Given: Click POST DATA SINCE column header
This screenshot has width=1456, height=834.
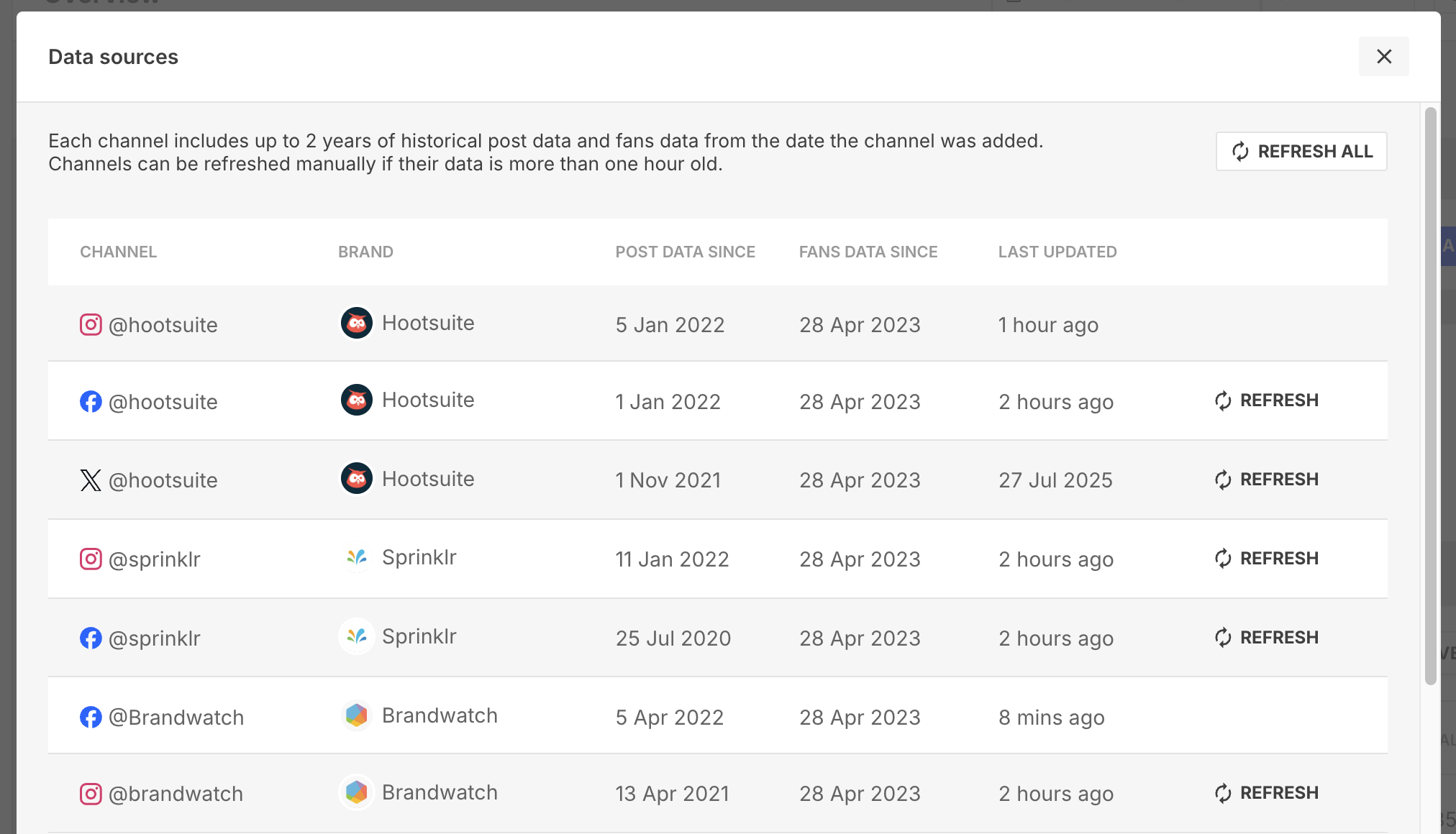Looking at the screenshot, I should 685,252.
